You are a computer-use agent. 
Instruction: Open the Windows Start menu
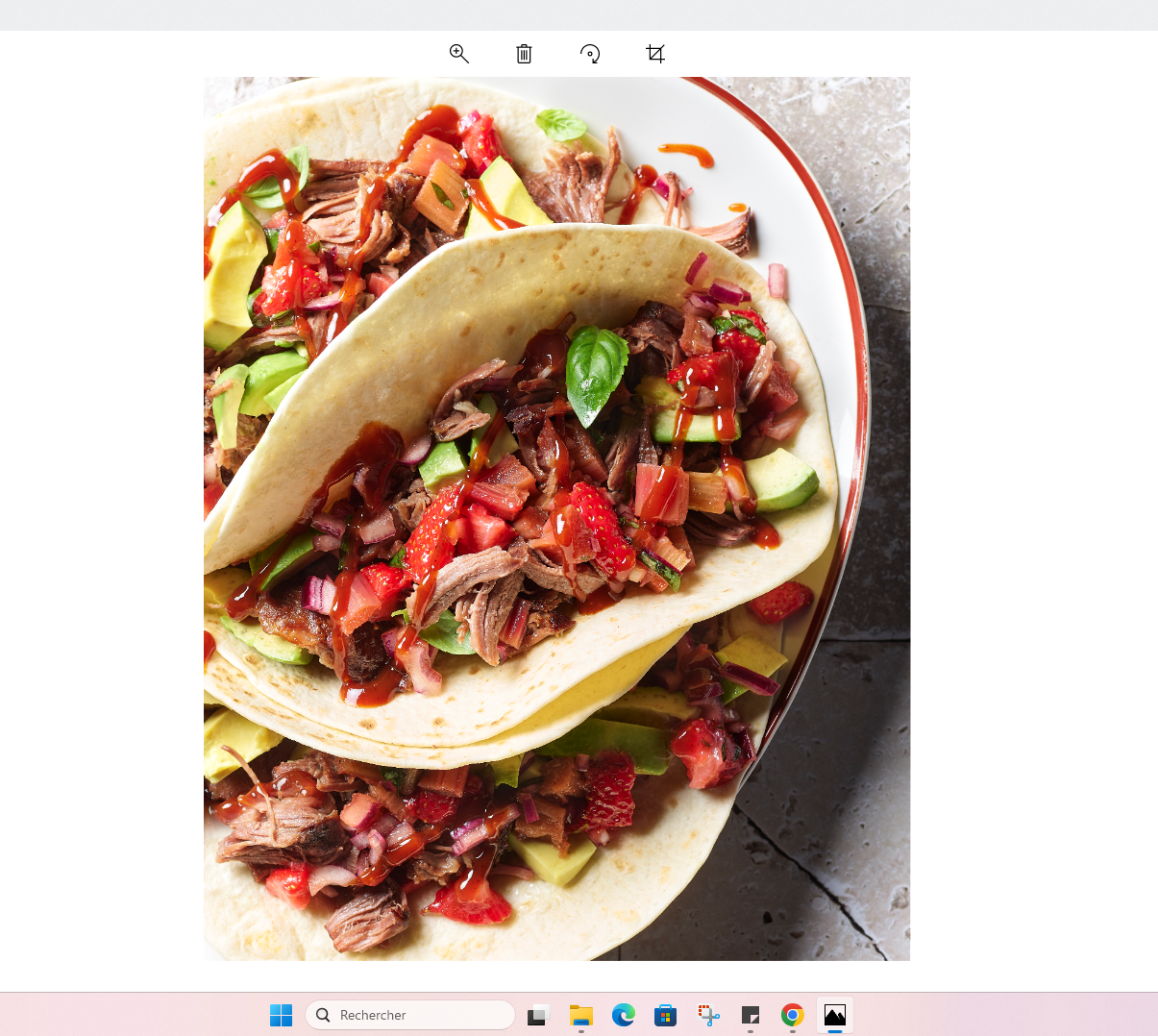click(x=281, y=1014)
